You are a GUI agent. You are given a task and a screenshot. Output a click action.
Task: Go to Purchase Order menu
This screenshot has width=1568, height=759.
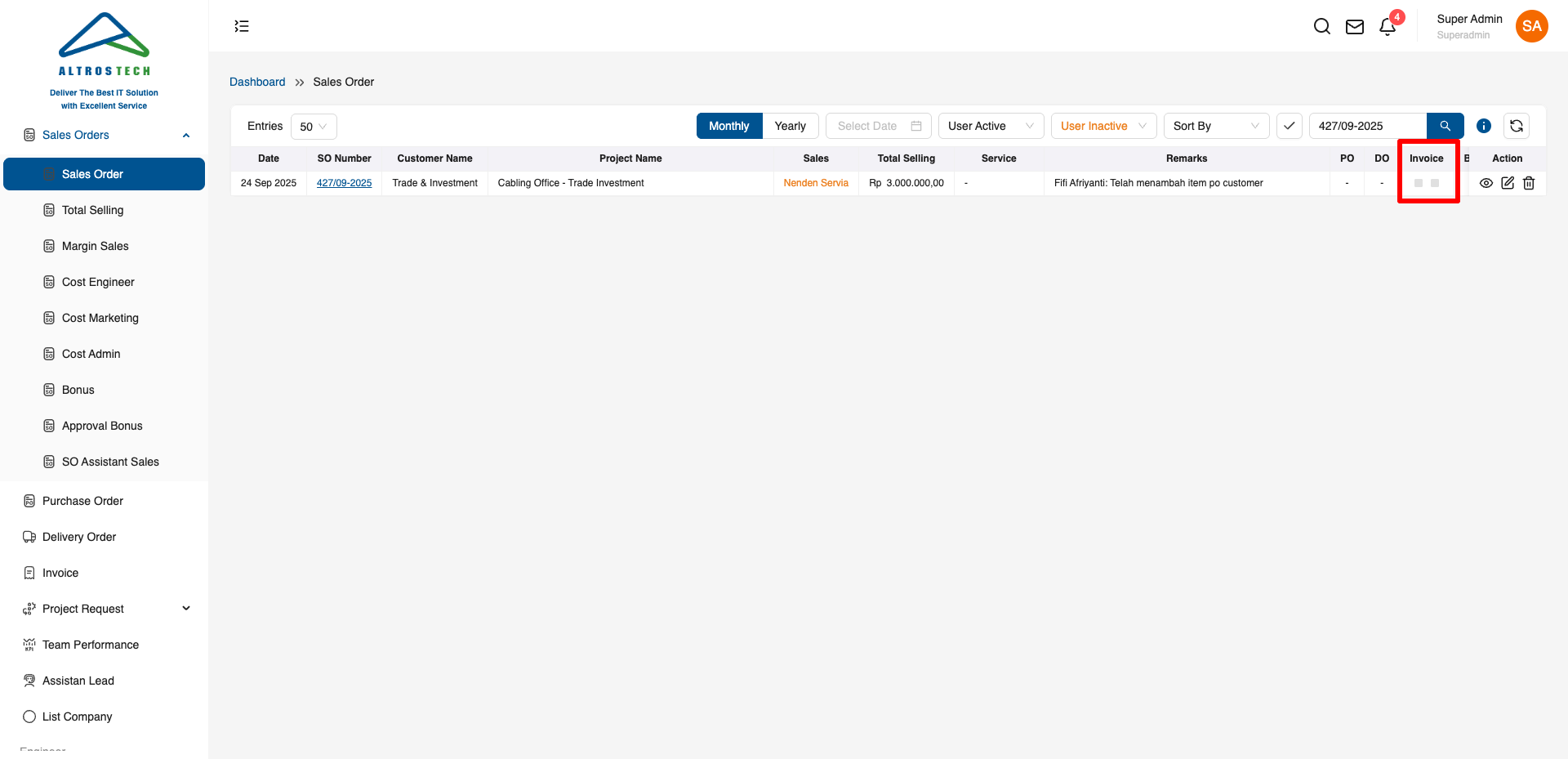[82, 501]
